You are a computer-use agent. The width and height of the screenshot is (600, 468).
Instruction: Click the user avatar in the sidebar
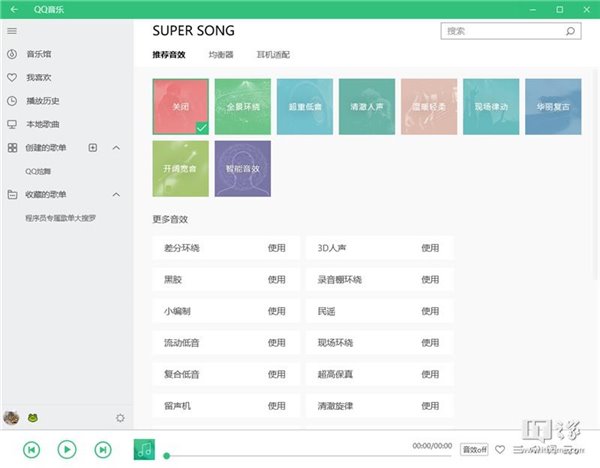(x=11, y=417)
